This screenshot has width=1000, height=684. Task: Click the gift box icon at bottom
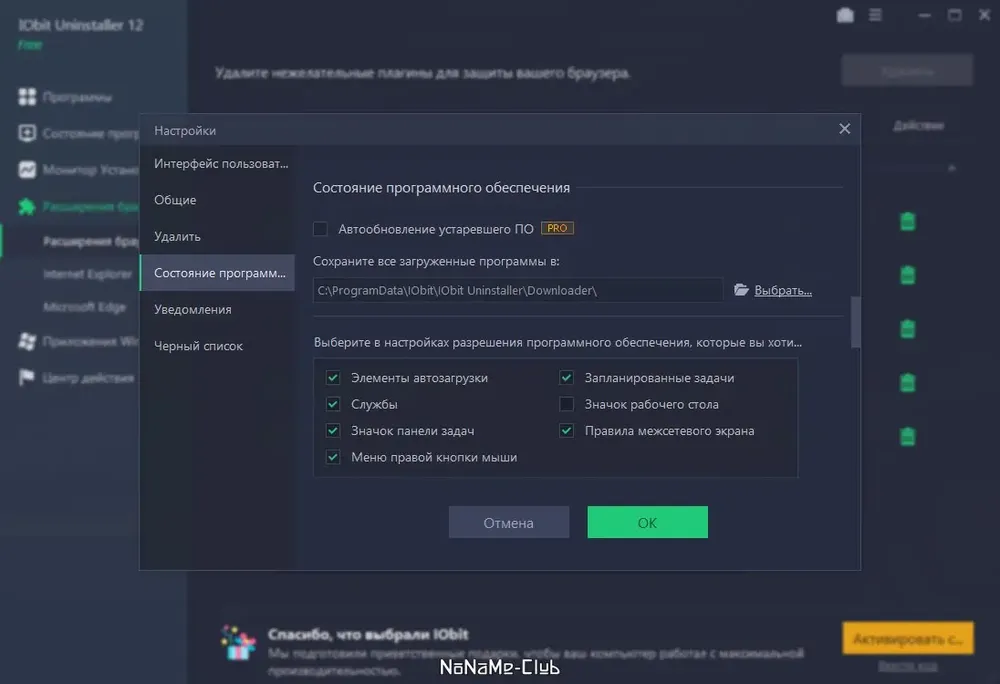click(x=239, y=643)
